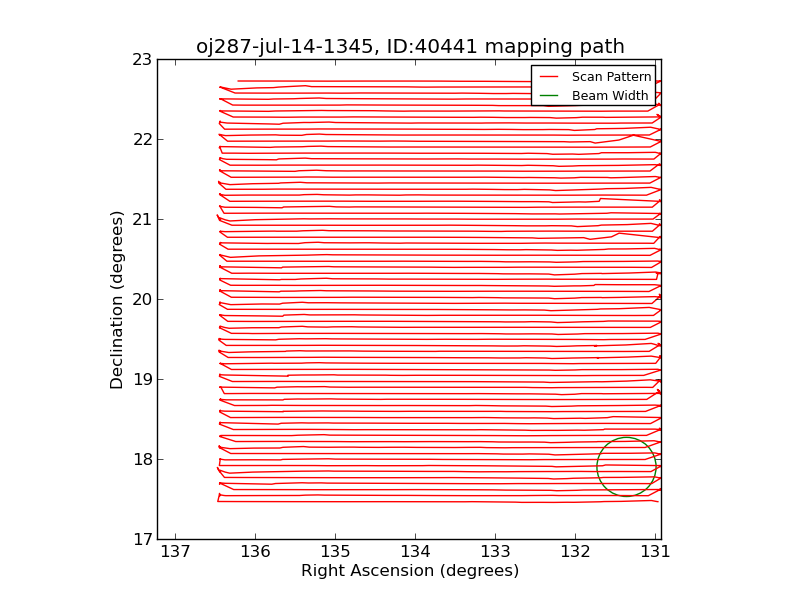Click the x-axis tick label 133
Image resolution: width=800 pixels, height=600 pixels.
click(x=495, y=552)
